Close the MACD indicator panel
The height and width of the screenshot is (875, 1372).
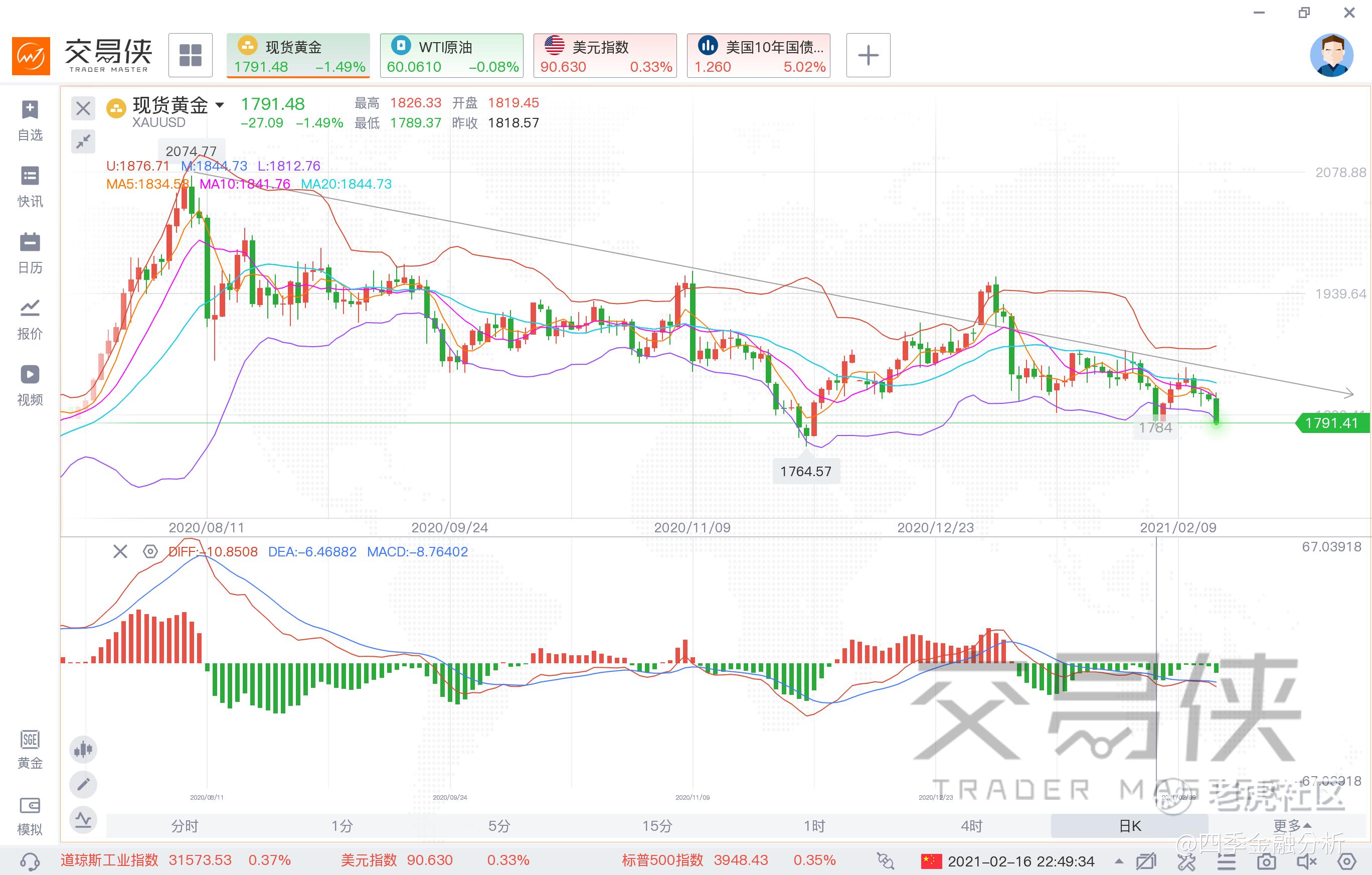click(x=120, y=551)
